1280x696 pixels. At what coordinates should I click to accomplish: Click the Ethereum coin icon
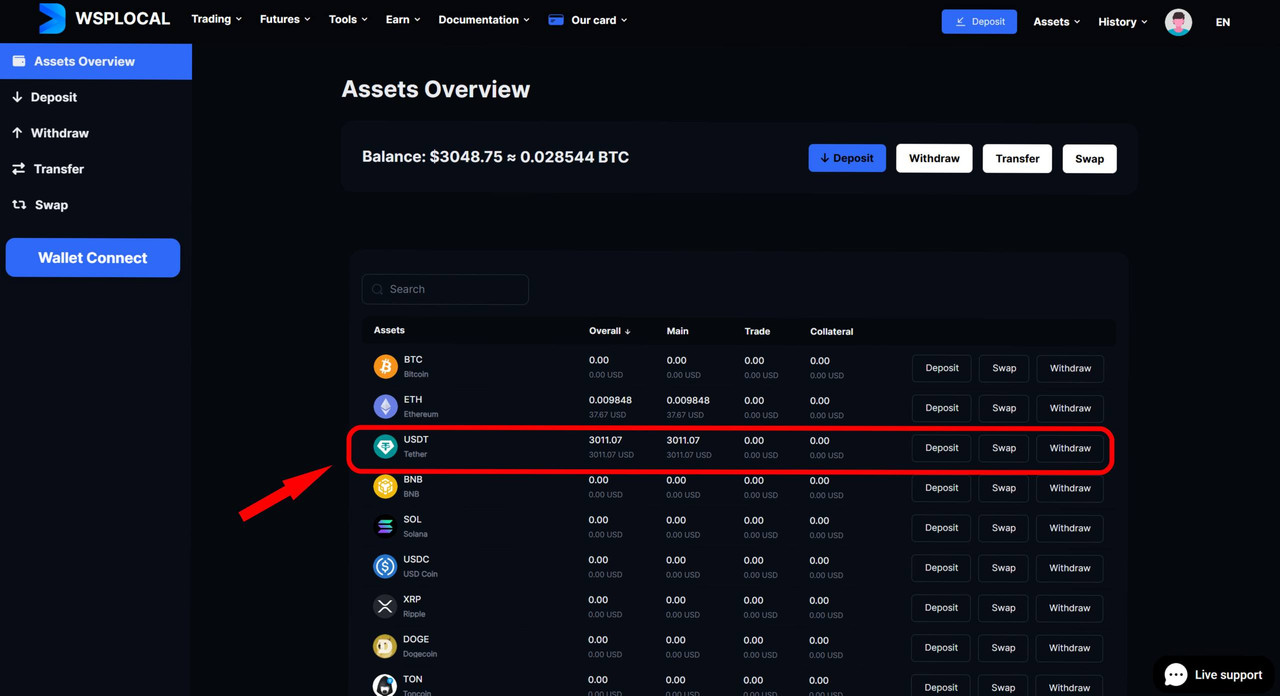click(x=385, y=407)
